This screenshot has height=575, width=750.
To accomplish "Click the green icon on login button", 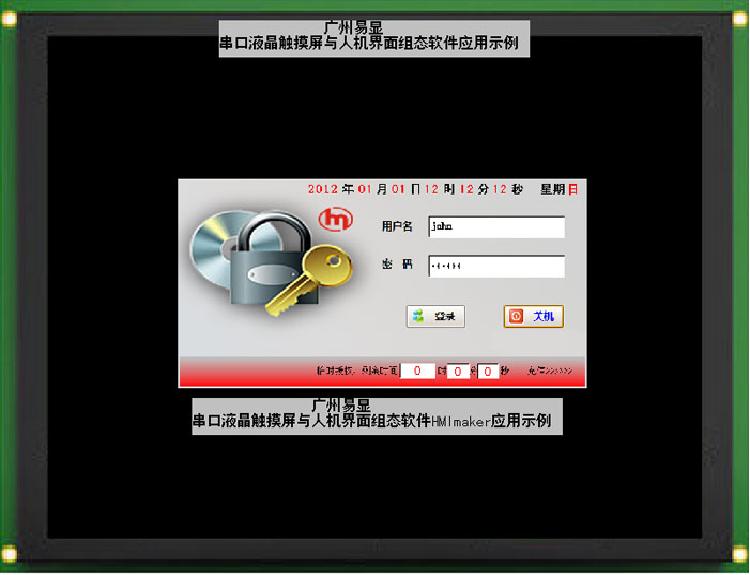I will 419,316.
